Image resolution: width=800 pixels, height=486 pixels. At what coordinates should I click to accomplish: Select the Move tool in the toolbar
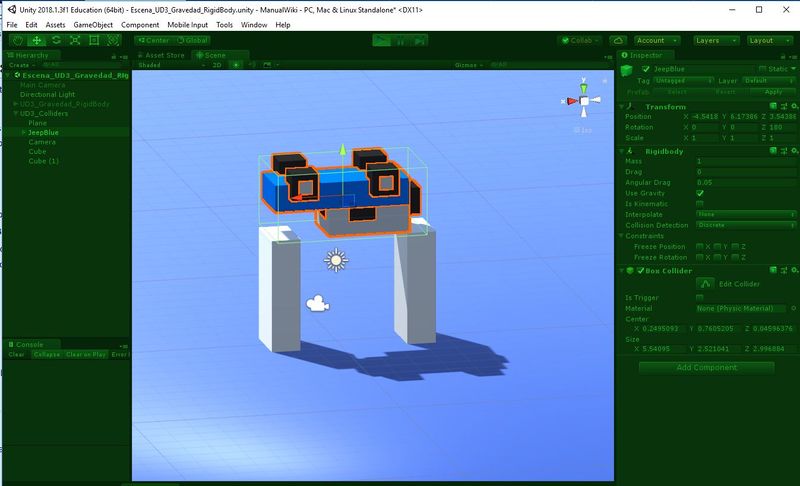click(x=37, y=40)
